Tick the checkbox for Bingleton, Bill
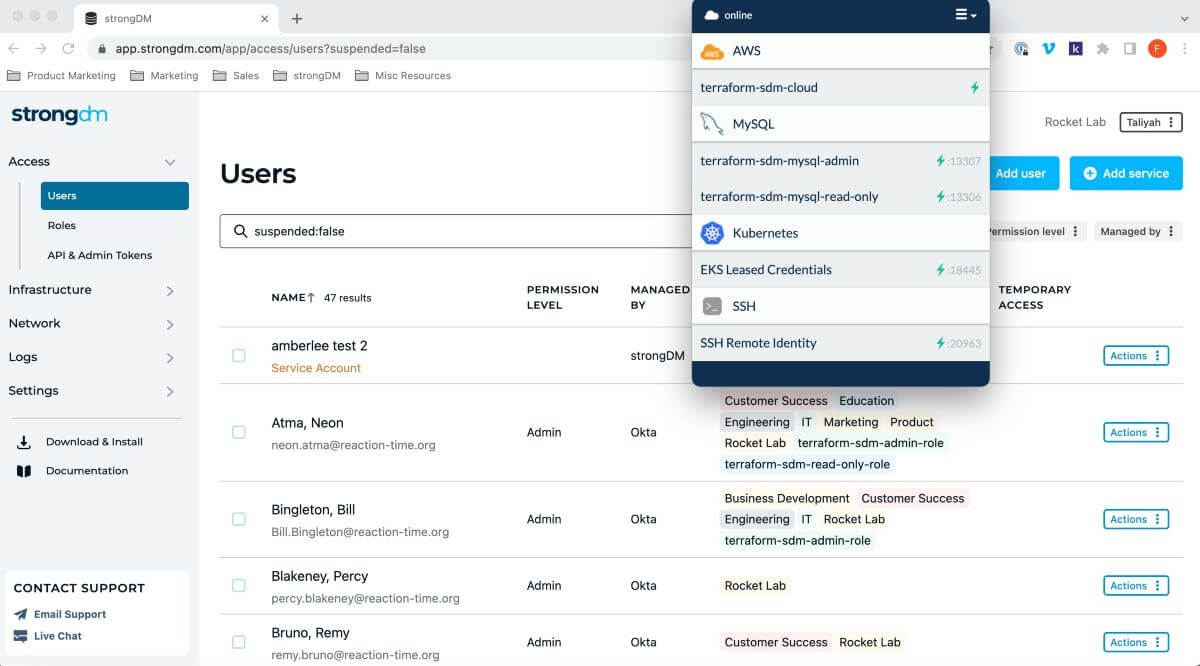 [x=239, y=519]
